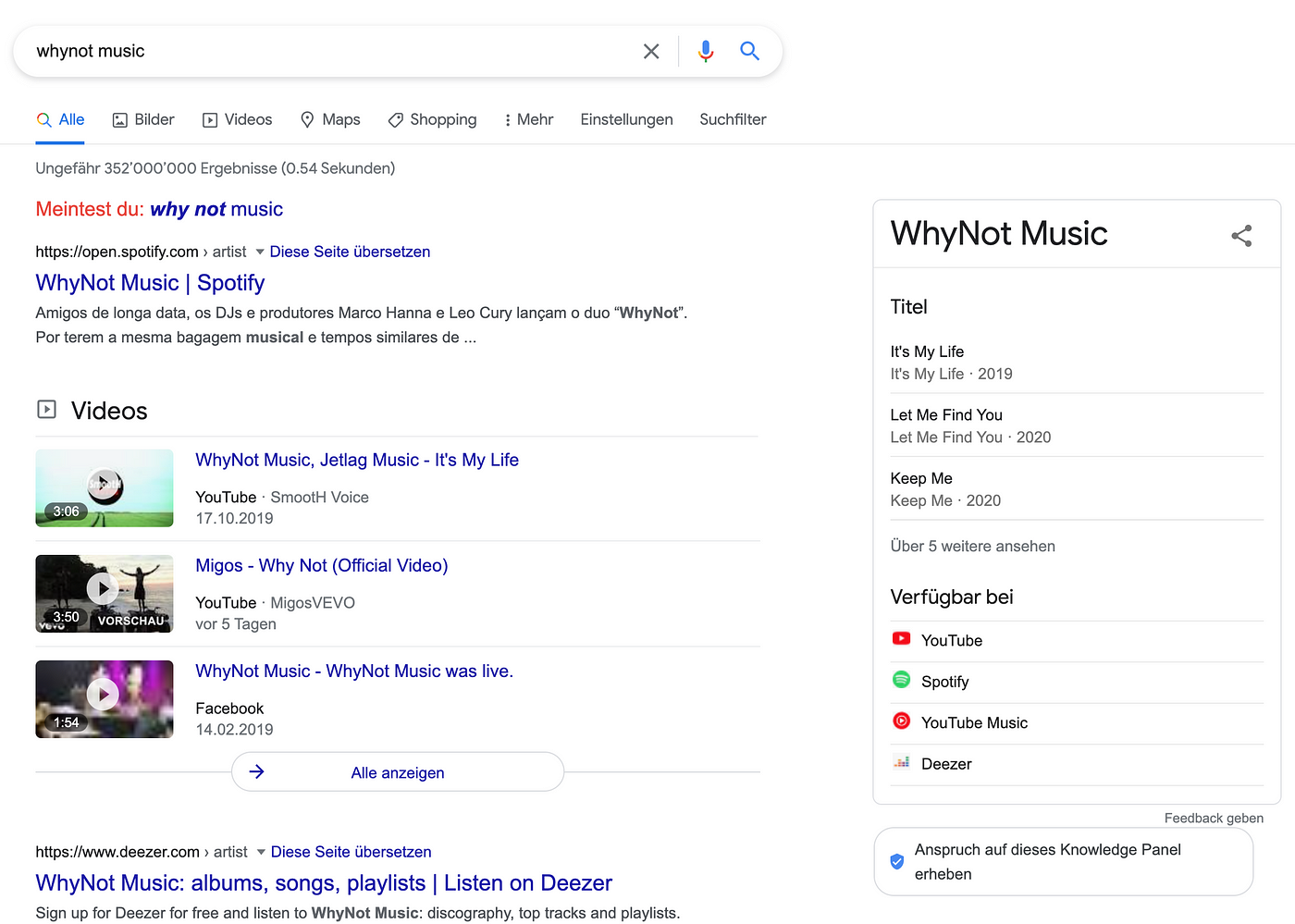Click into the search input field

[x=333, y=51]
